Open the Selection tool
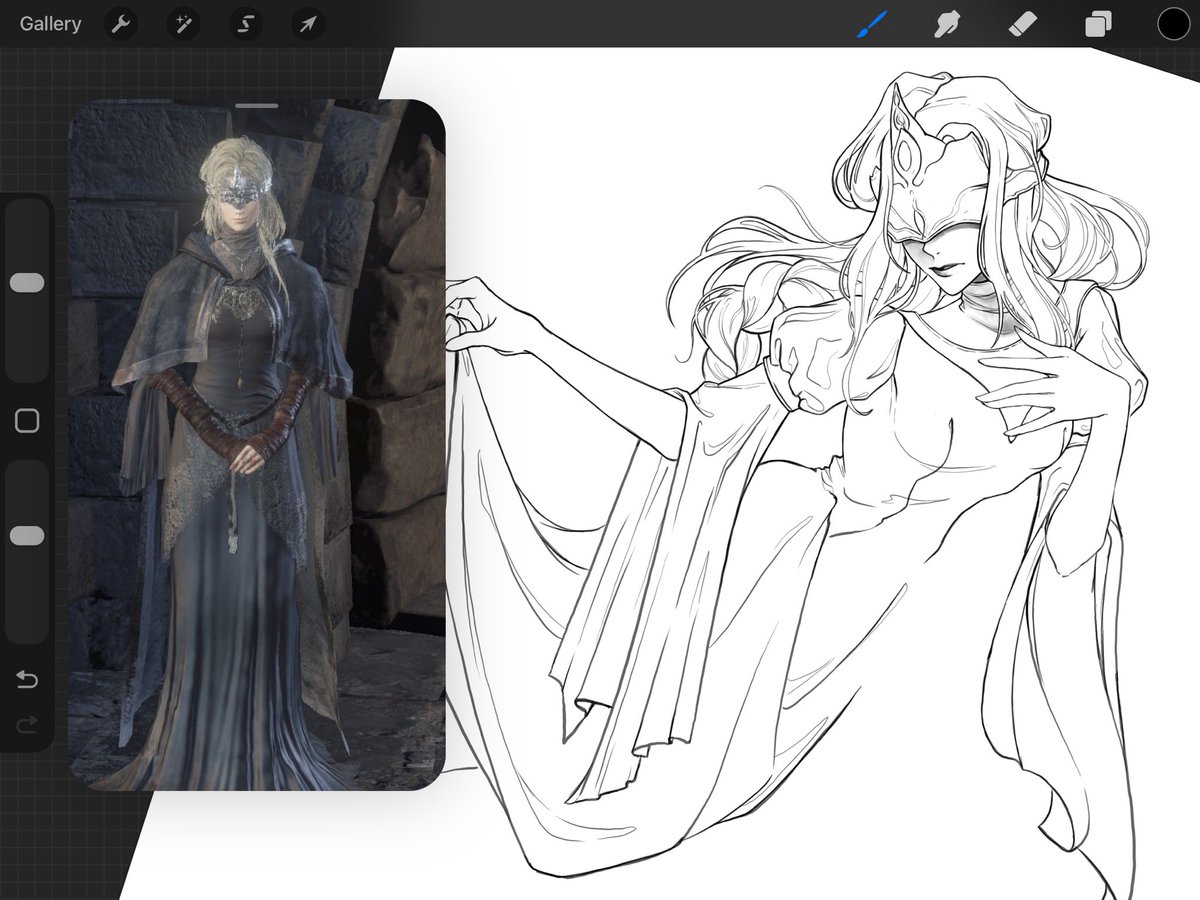1200x900 pixels. click(245, 24)
